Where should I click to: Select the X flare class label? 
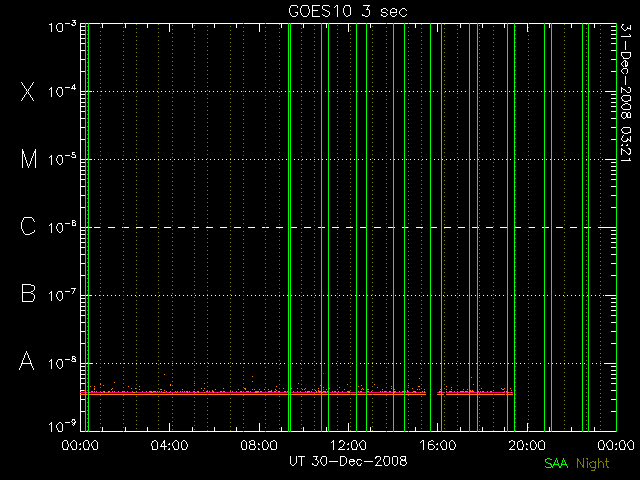coord(27,91)
